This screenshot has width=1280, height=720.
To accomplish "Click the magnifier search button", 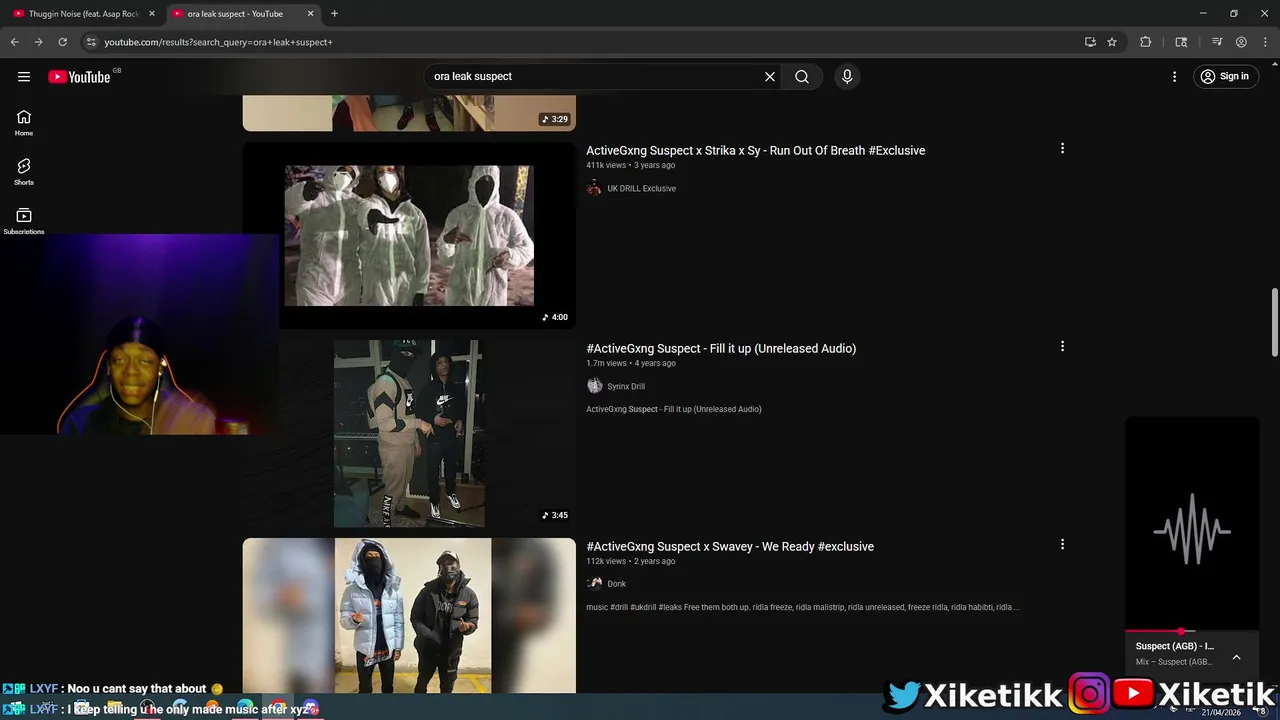I will tap(802, 76).
